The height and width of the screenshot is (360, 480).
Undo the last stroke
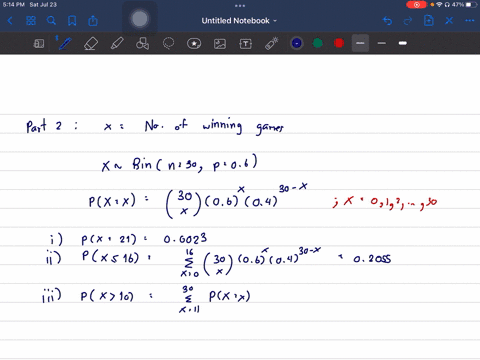pyautogui.click(x=387, y=21)
